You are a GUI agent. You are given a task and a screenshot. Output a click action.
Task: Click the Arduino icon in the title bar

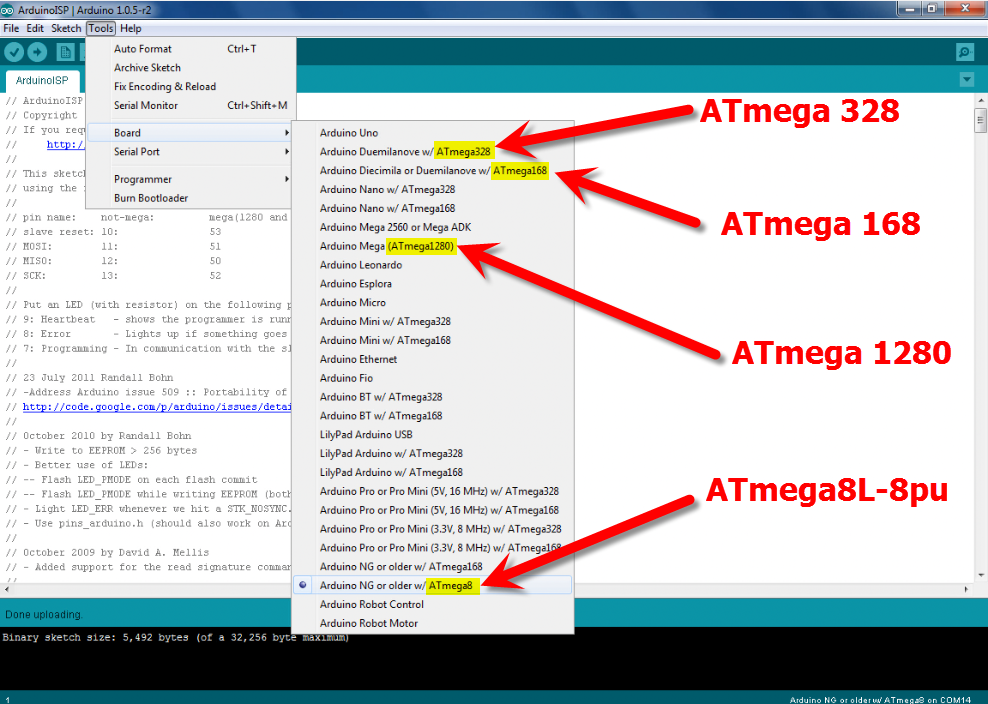click(9, 9)
